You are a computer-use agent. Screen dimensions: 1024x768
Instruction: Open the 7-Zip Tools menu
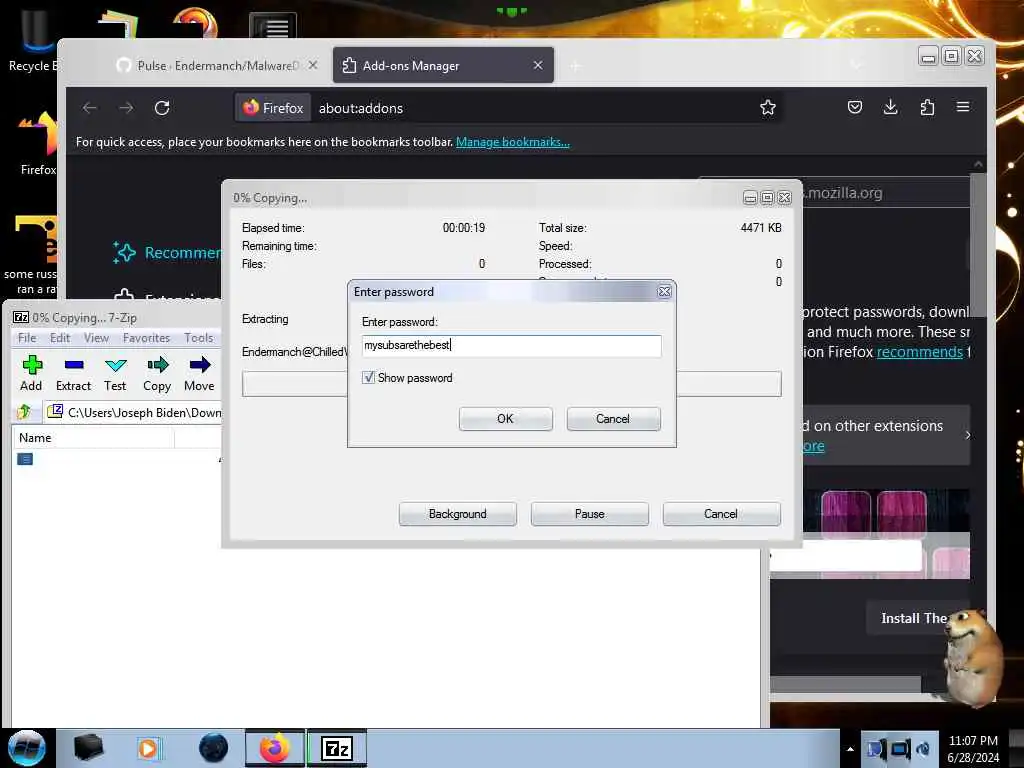coord(199,338)
